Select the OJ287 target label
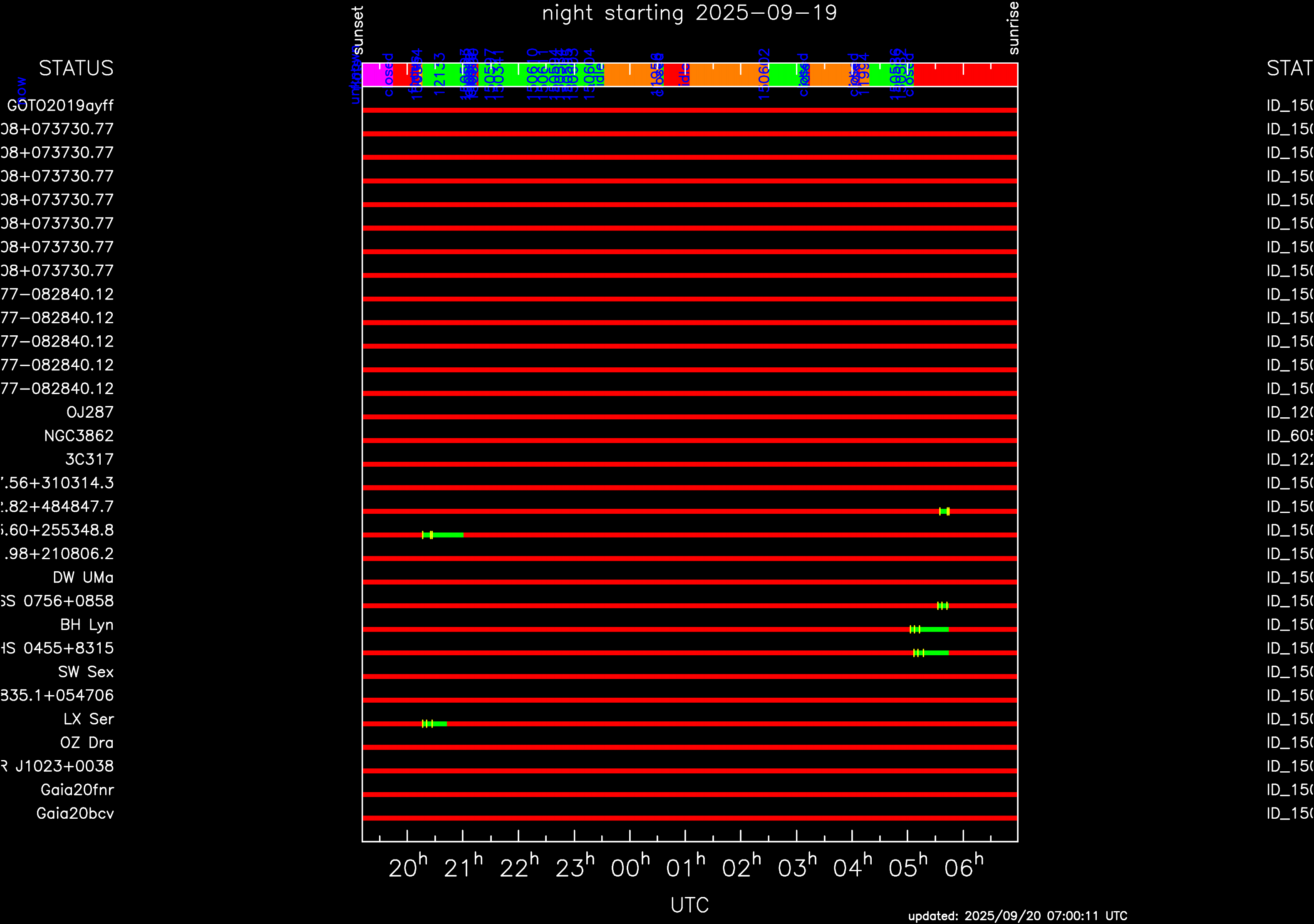 point(90,413)
